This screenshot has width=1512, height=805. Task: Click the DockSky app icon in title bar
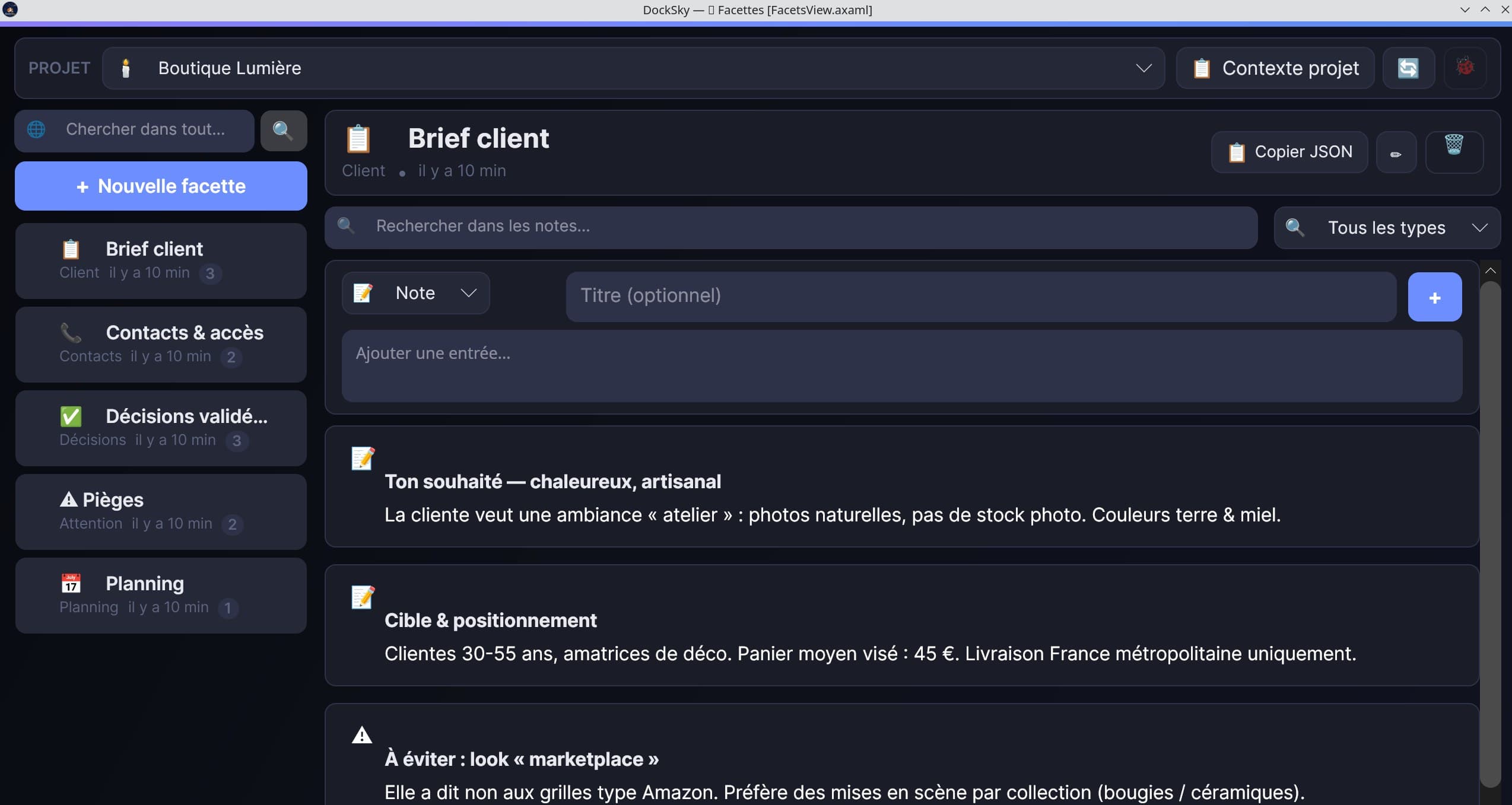pos(10,9)
